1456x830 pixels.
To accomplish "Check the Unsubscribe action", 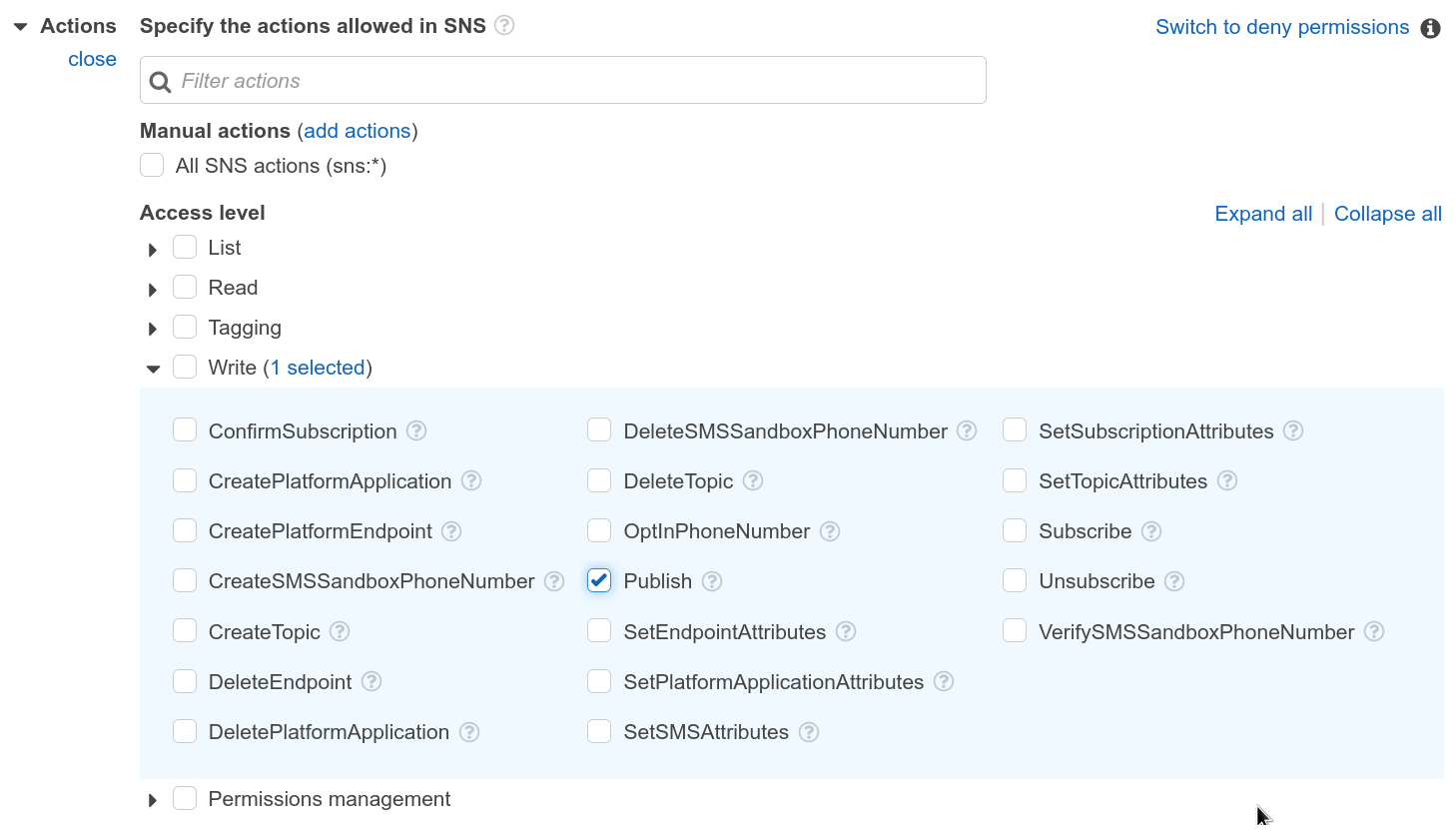I will pos(1015,580).
